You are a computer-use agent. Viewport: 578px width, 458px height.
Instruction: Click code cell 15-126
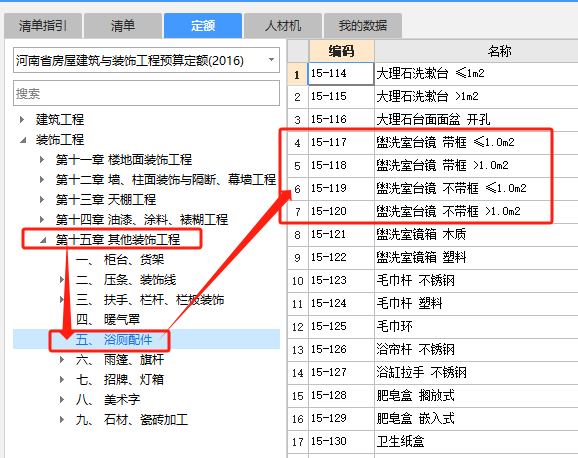(341, 349)
